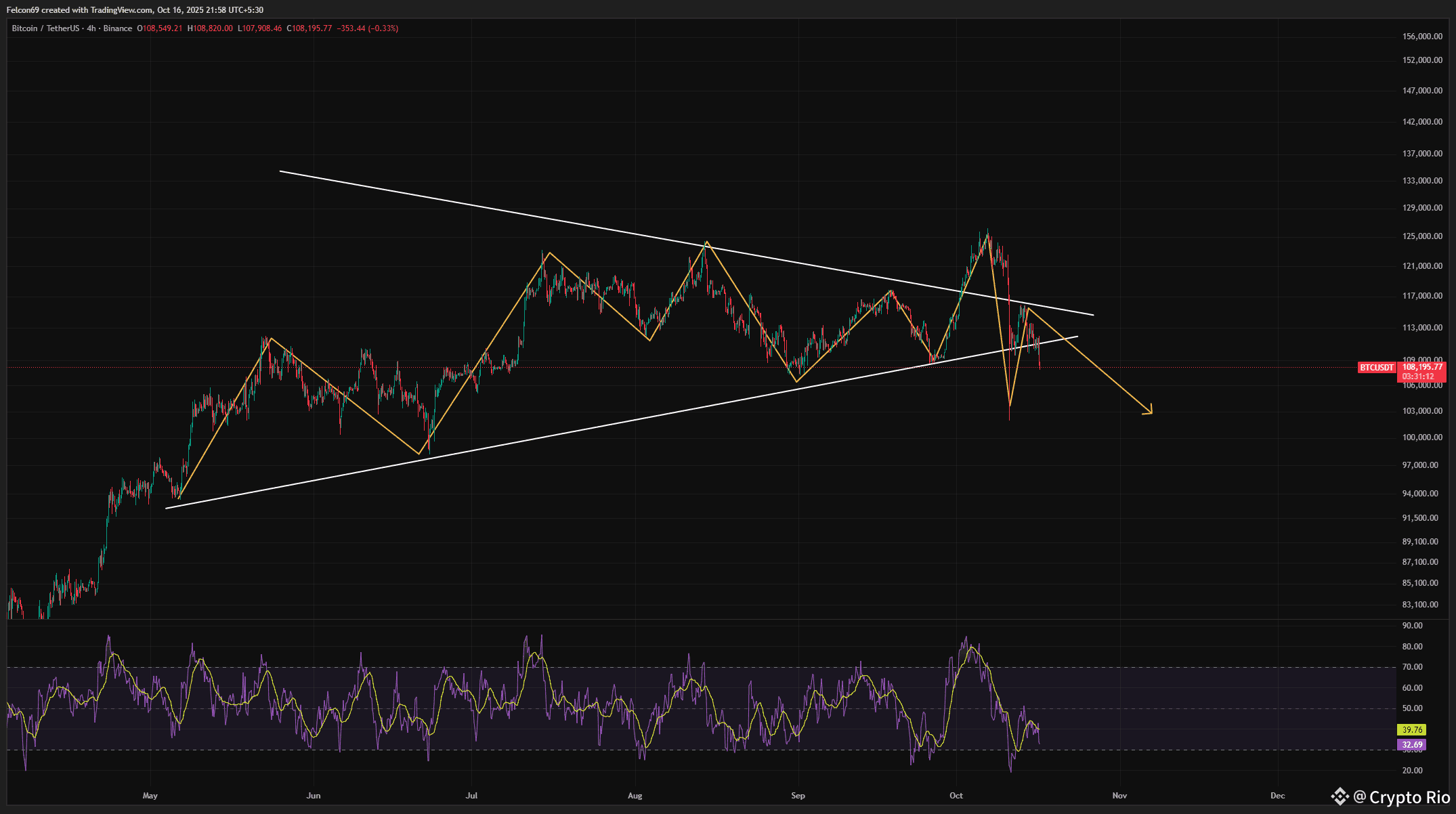Click the Jul label on the time axis
The width and height of the screenshot is (1456, 814).
pos(471,796)
